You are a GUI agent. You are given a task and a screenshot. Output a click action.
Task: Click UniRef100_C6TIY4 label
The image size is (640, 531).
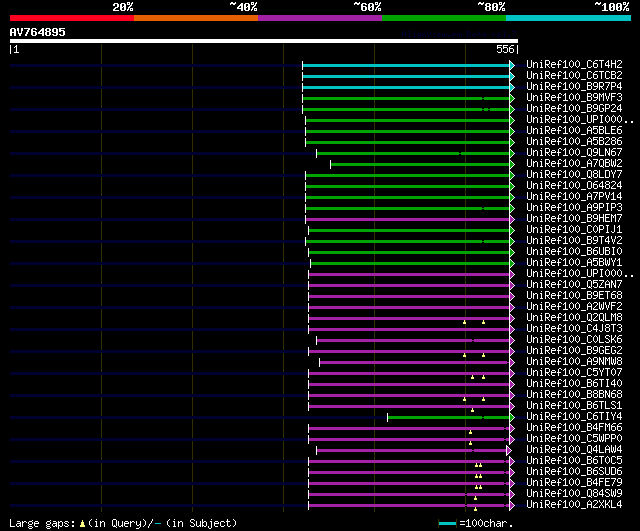click(x=574, y=417)
